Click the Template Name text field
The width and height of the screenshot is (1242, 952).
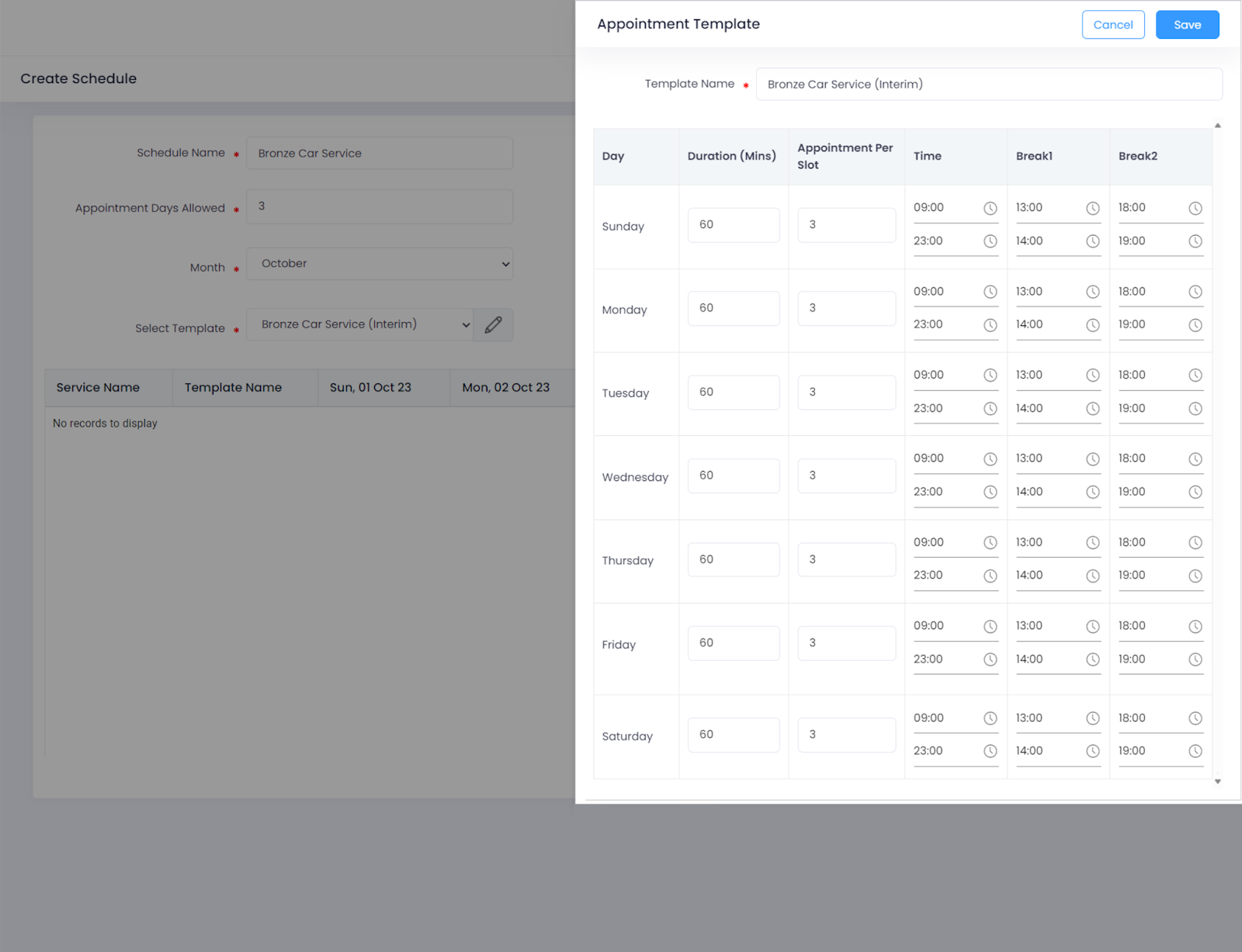click(988, 85)
